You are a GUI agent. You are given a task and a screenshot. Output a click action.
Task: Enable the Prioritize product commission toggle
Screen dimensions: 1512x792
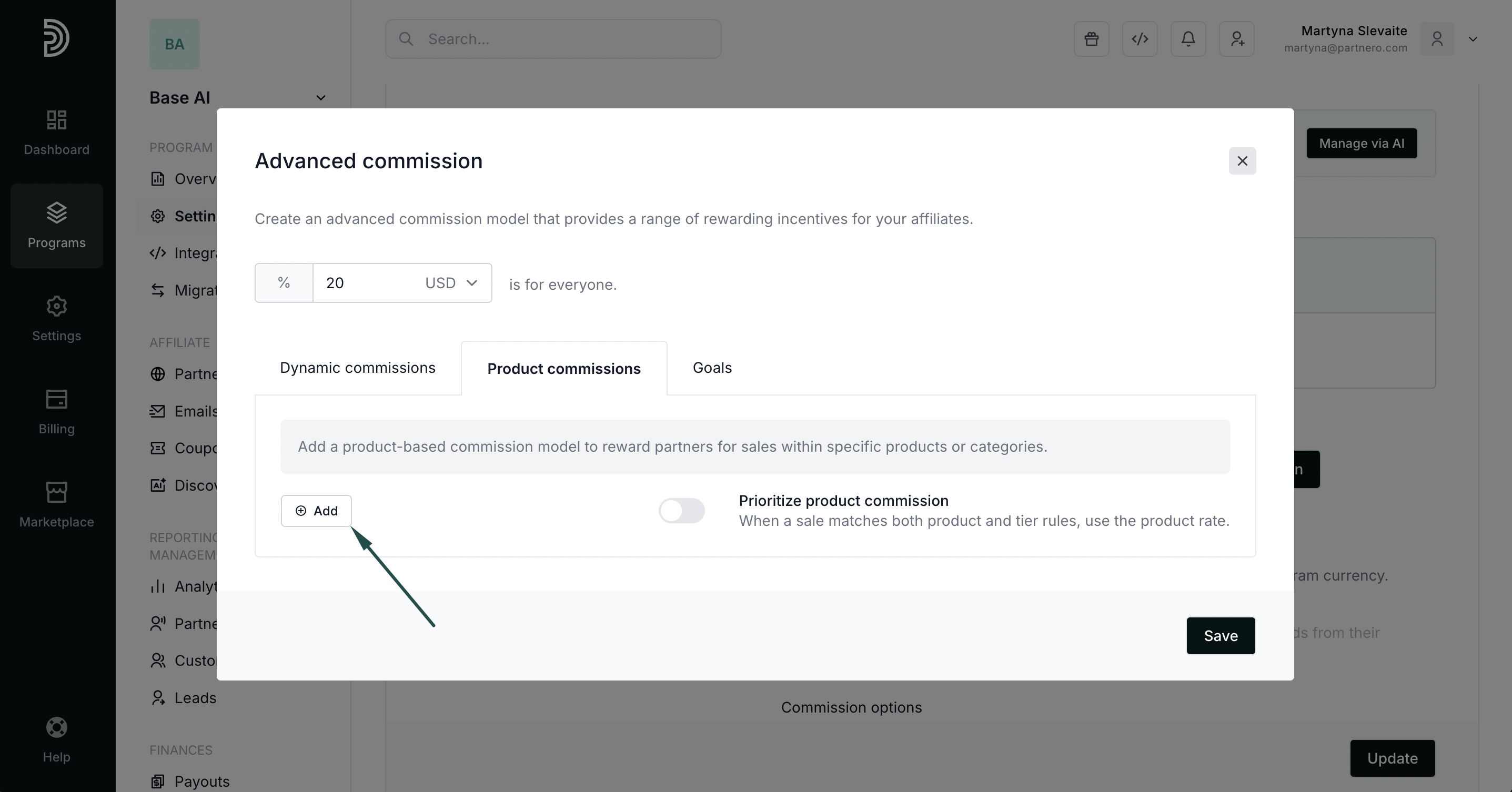point(681,511)
